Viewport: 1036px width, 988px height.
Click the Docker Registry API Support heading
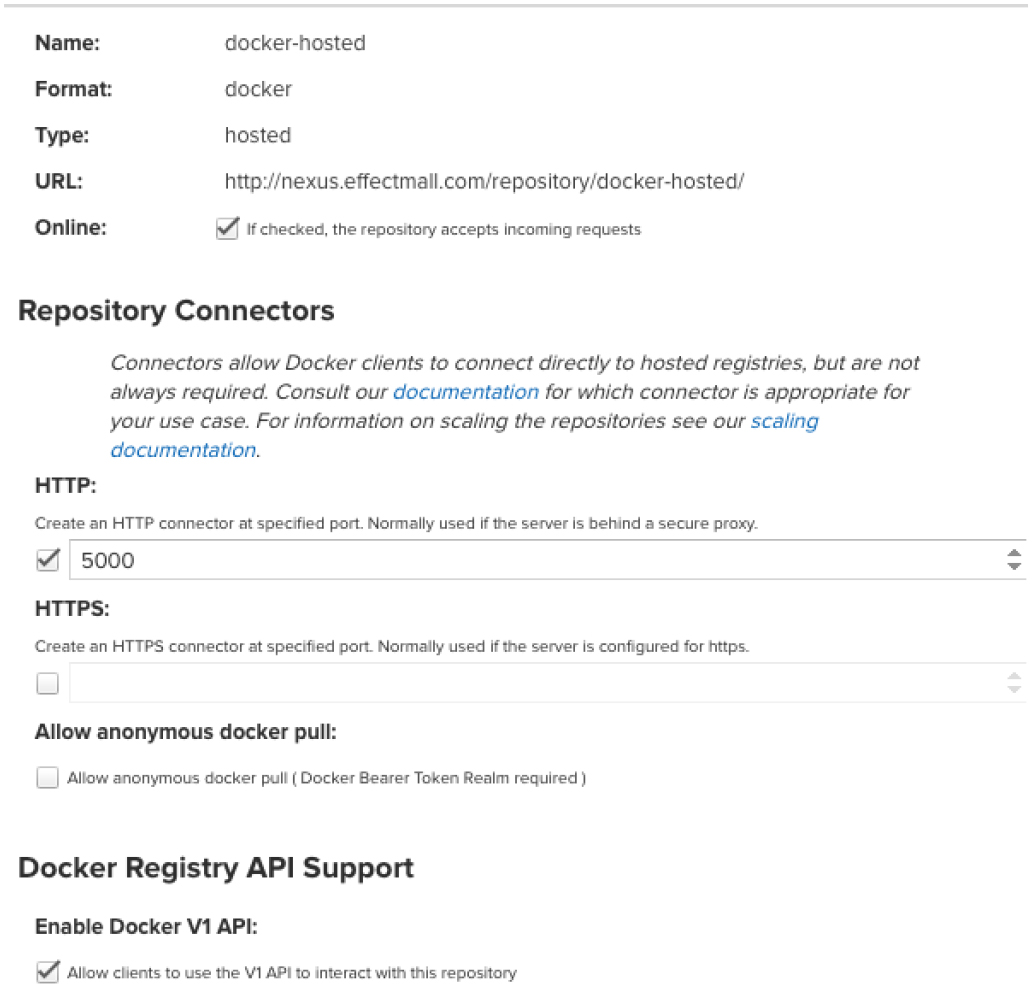coord(216,868)
